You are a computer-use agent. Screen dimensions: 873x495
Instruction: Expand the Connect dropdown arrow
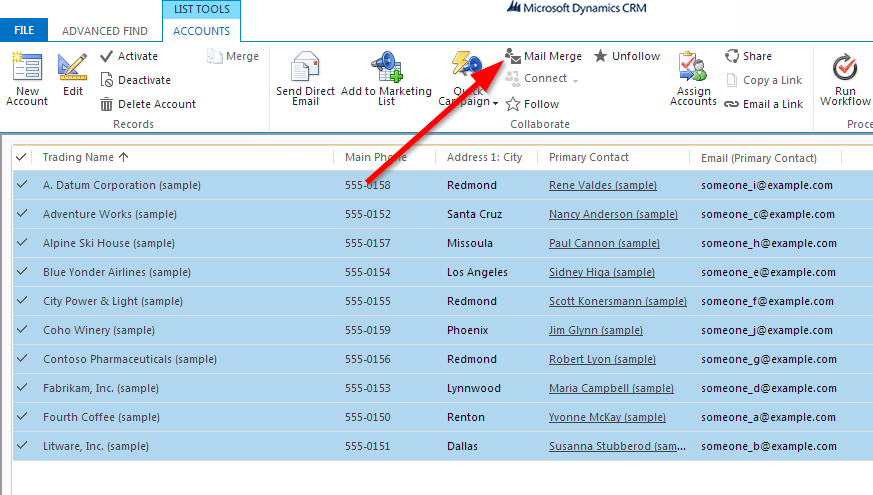(x=575, y=81)
